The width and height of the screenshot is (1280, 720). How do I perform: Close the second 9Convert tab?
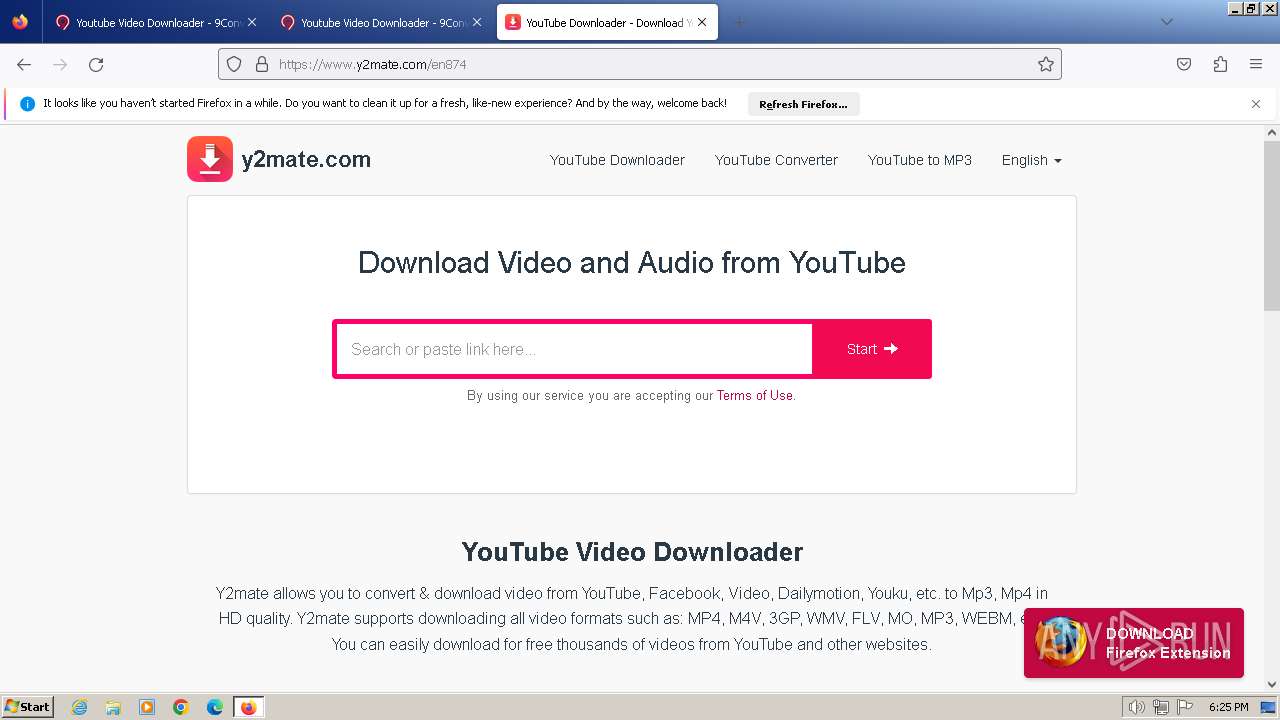(476, 22)
